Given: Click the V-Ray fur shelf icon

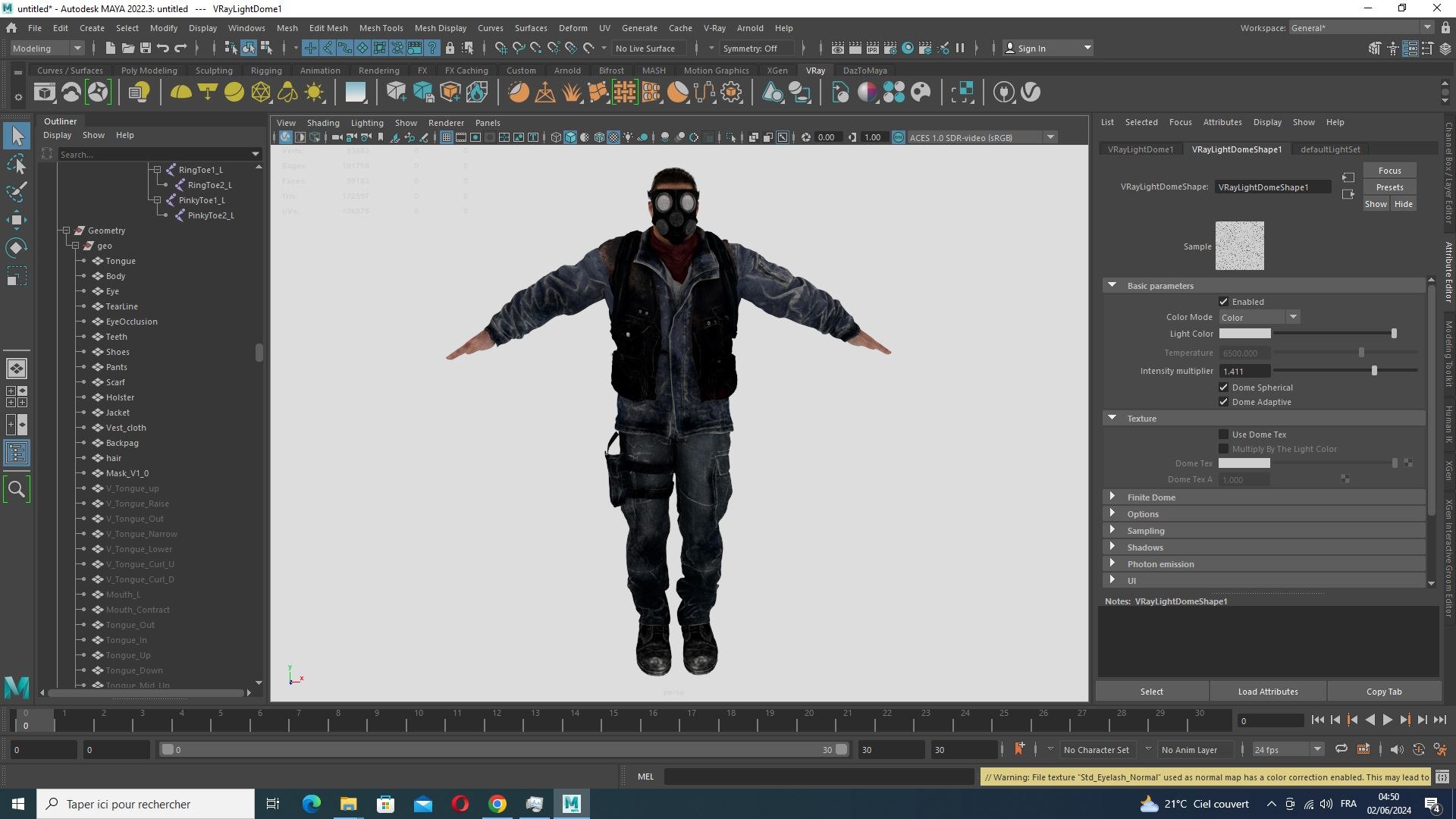Looking at the screenshot, I should (572, 93).
